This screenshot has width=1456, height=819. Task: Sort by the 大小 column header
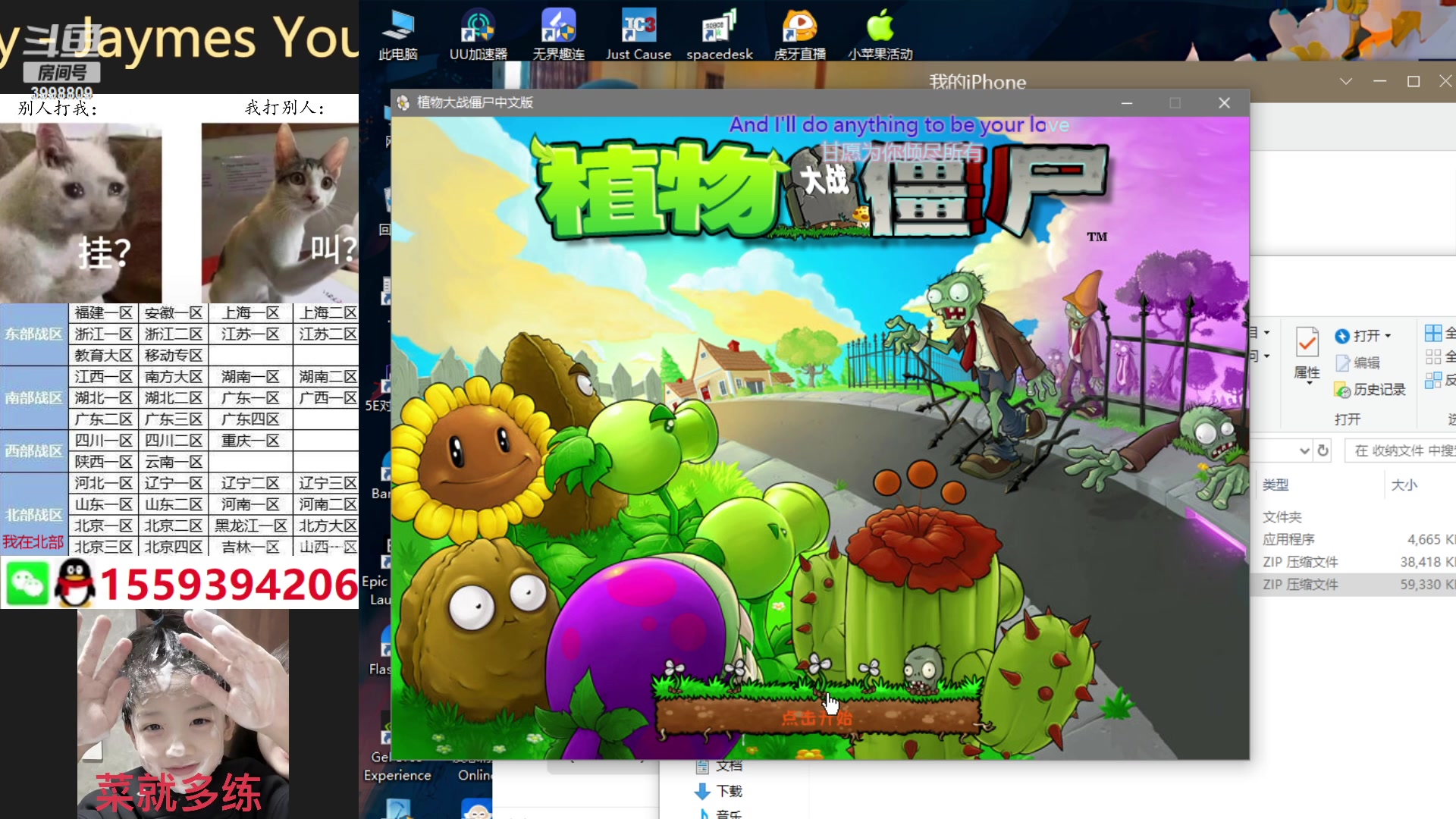pos(1404,485)
